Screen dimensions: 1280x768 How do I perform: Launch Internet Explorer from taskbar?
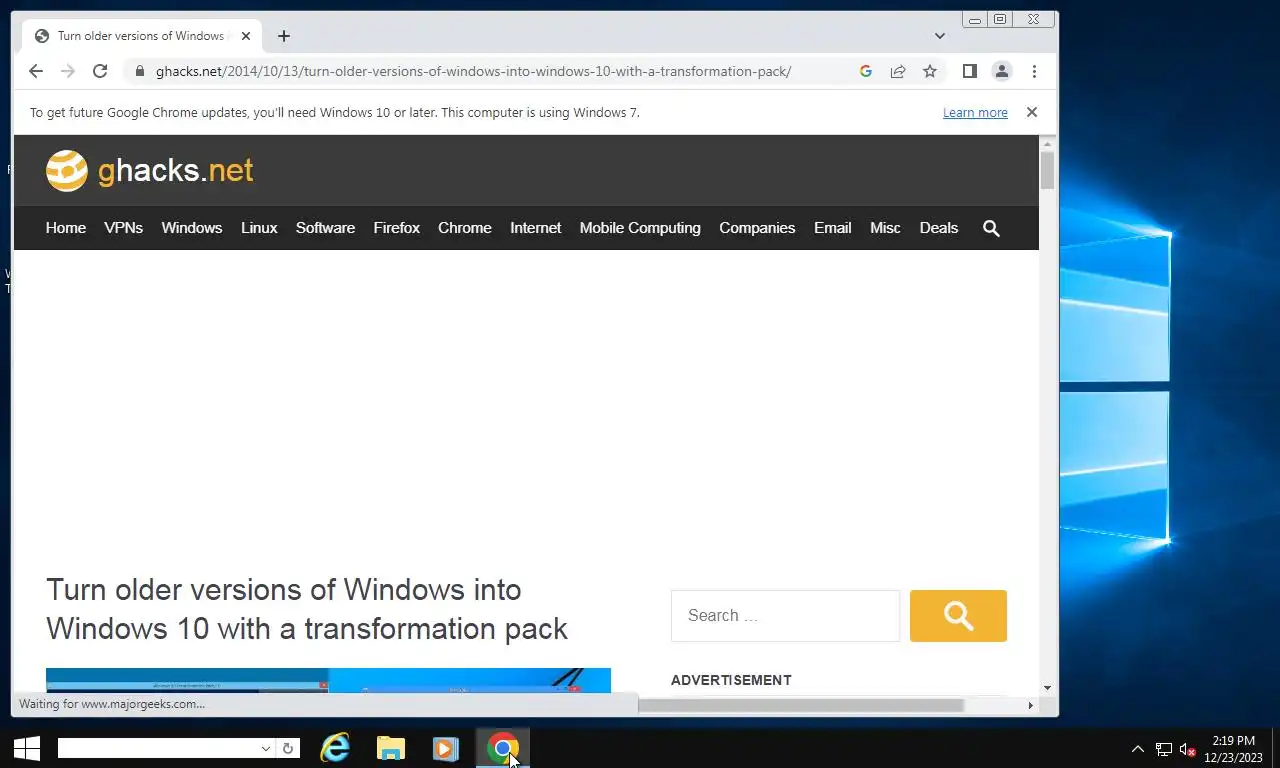tap(335, 748)
